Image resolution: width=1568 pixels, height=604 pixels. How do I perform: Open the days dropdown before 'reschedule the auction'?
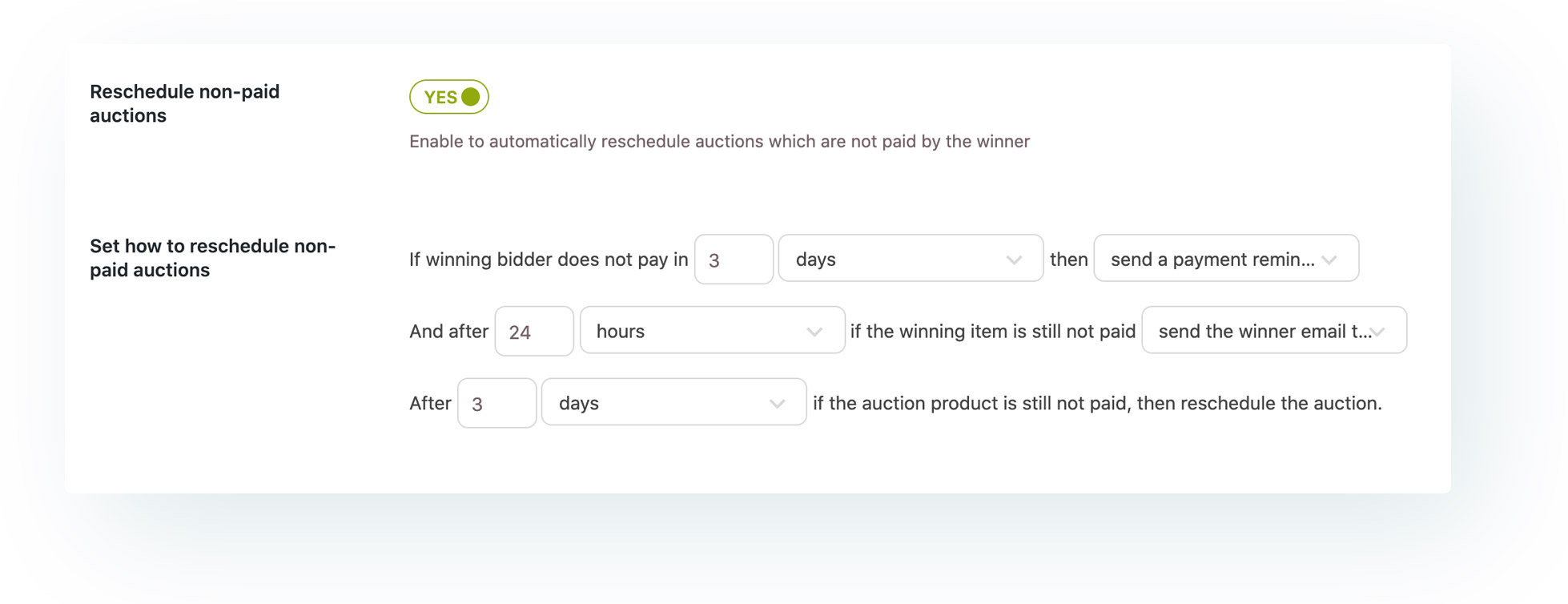(x=674, y=402)
